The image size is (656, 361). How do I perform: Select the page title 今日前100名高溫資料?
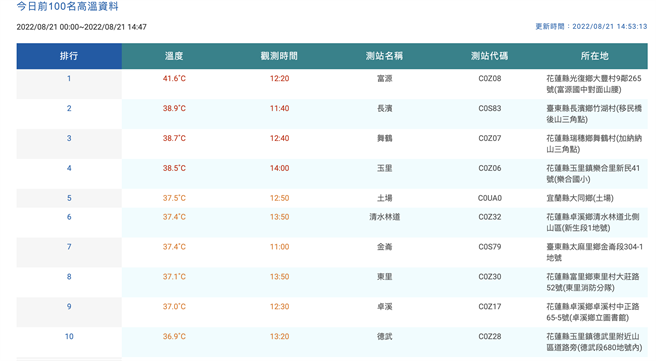tap(67, 7)
